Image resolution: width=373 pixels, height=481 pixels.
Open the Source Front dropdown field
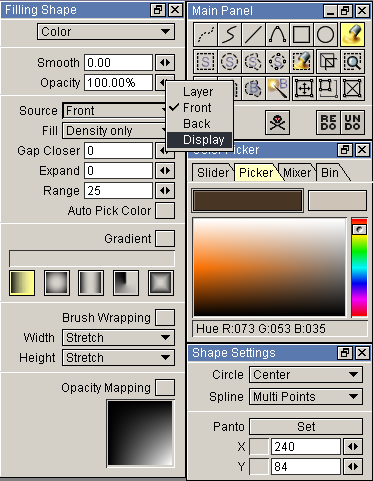114,111
